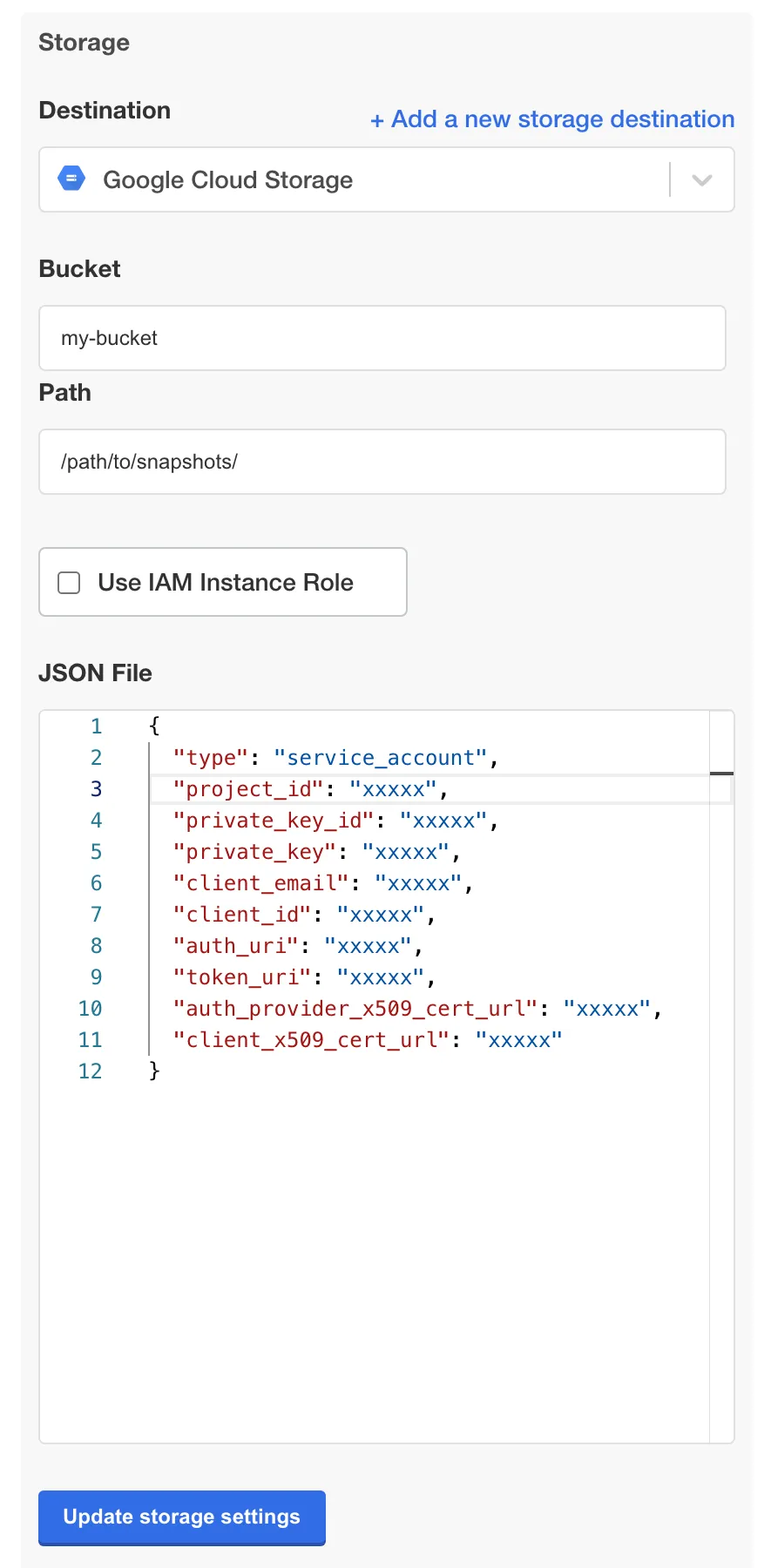
Task: Click the "private_key_id" key in the editor
Action: click(x=274, y=821)
